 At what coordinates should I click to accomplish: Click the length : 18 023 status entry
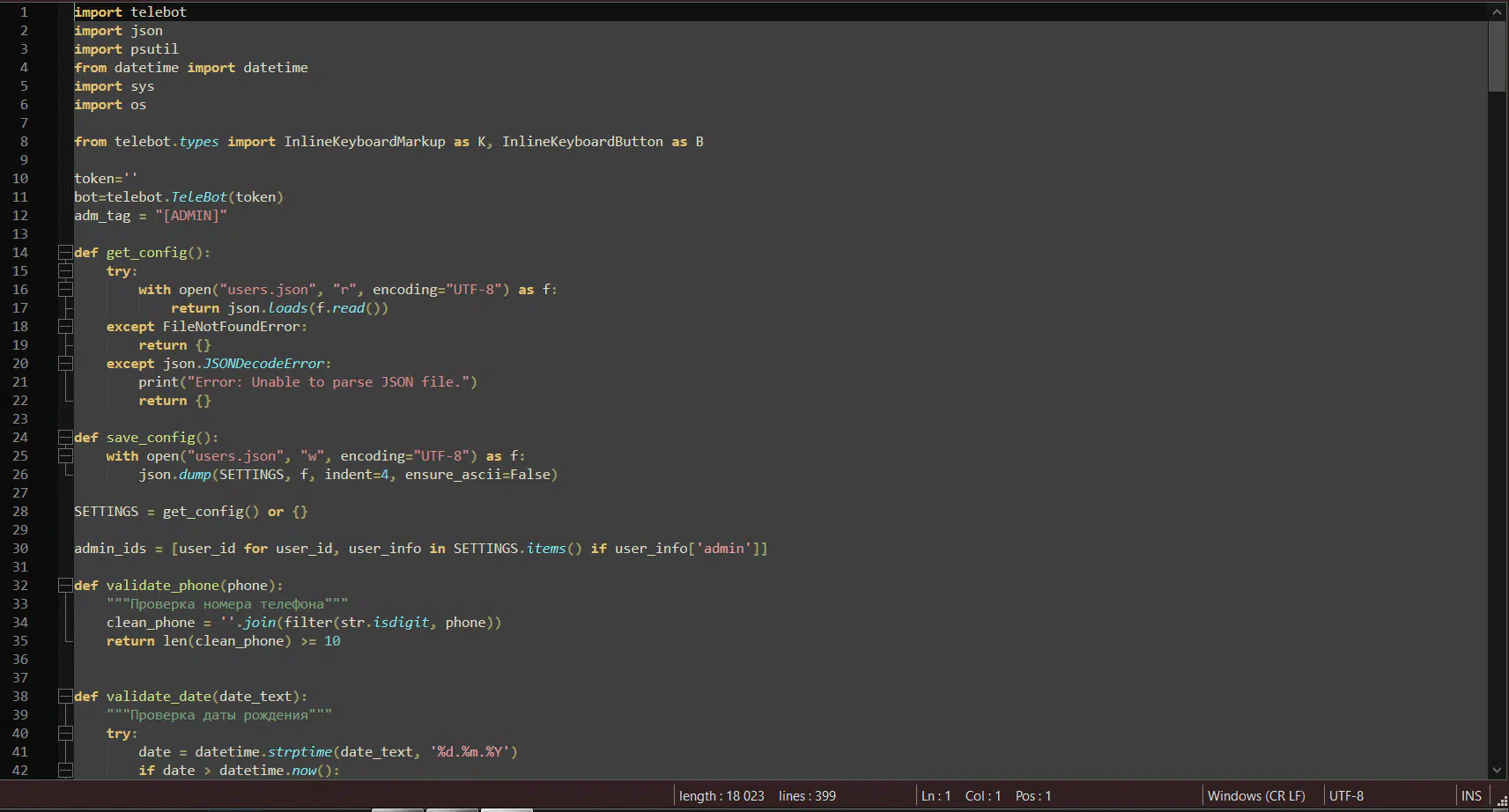tap(721, 796)
